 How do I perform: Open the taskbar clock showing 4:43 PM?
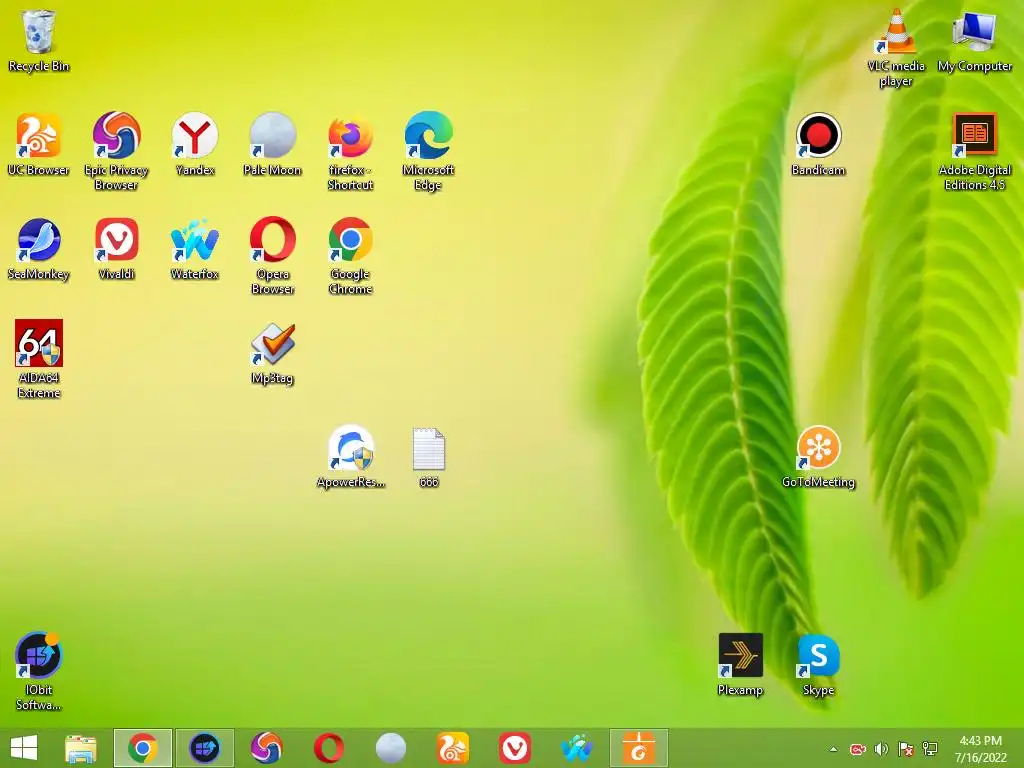pos(980,749)
